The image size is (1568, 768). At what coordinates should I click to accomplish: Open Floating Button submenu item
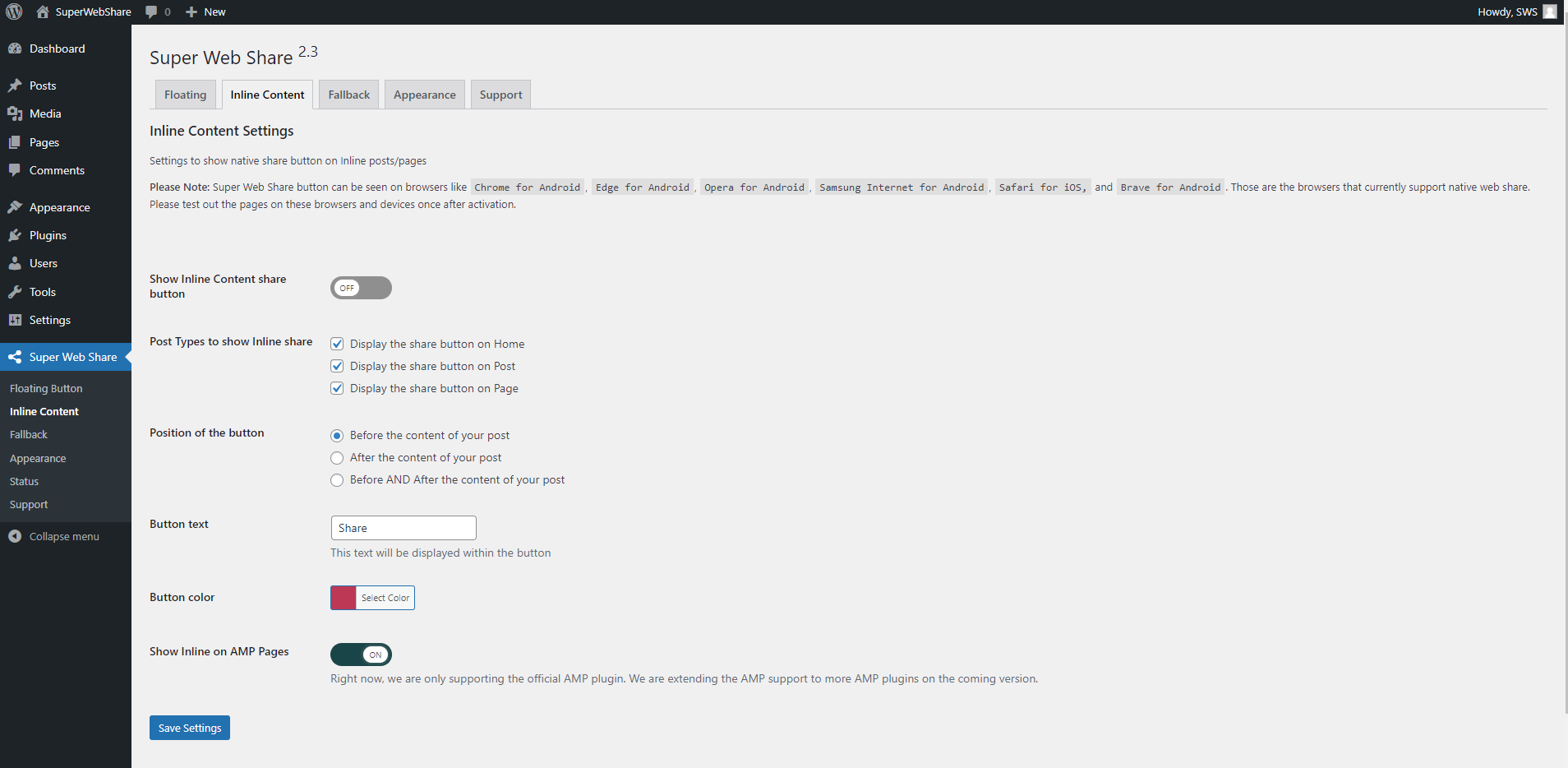[46, 388]
